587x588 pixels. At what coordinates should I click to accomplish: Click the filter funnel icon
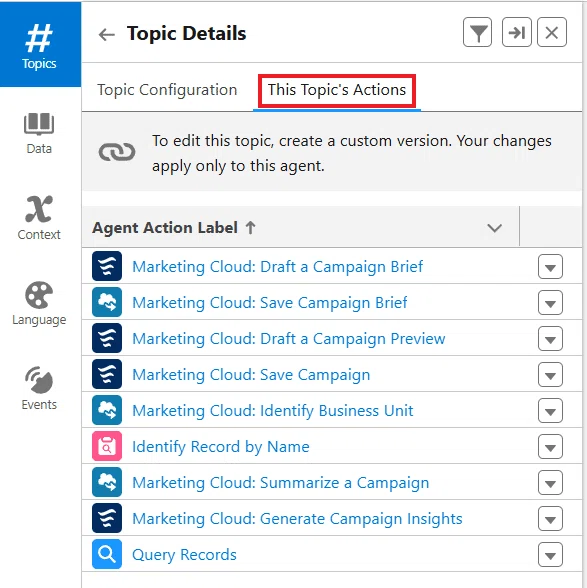coord(477,33)
